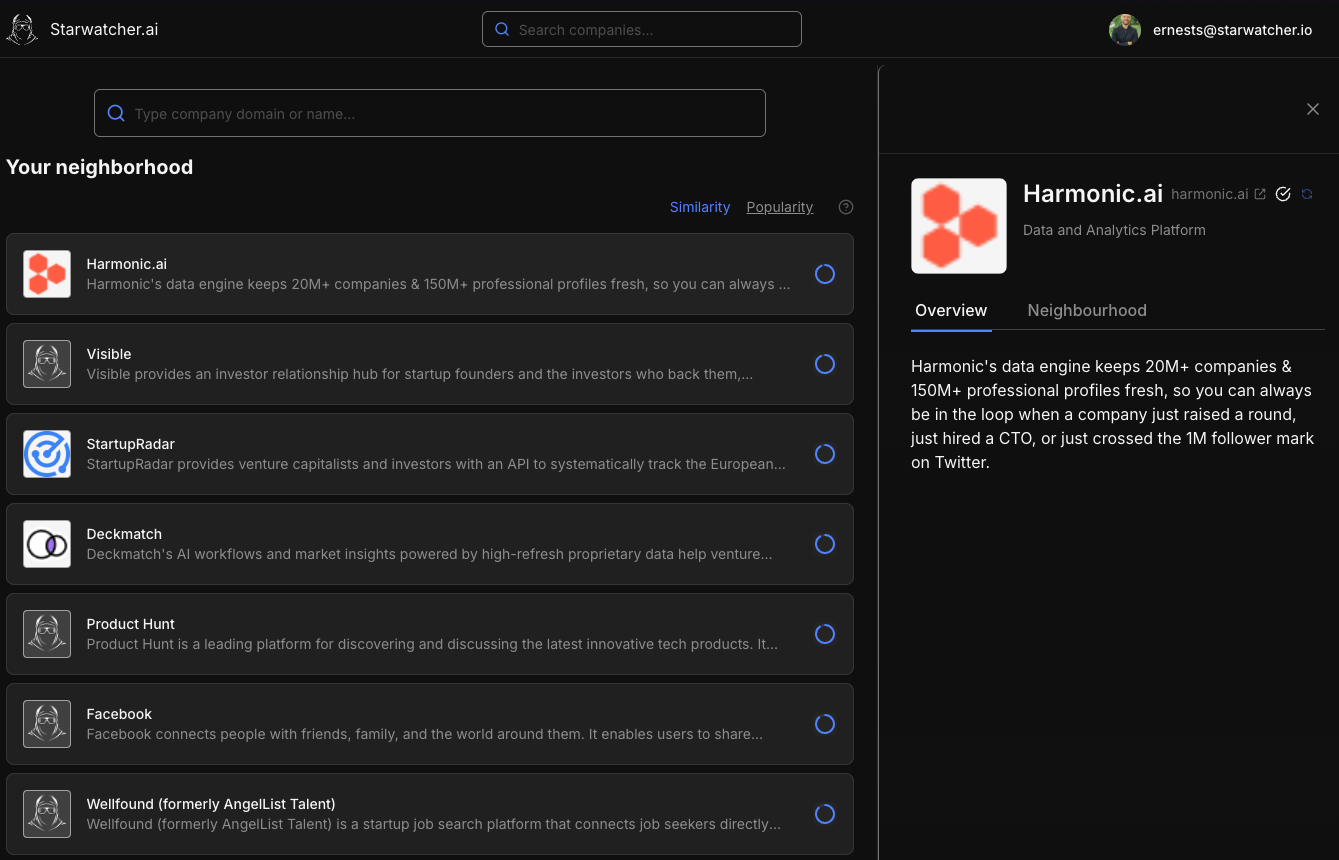Screen dimensions: 1339x860
Task: Toggle the circle on the Wellfound row
Action: coord(825,814)
